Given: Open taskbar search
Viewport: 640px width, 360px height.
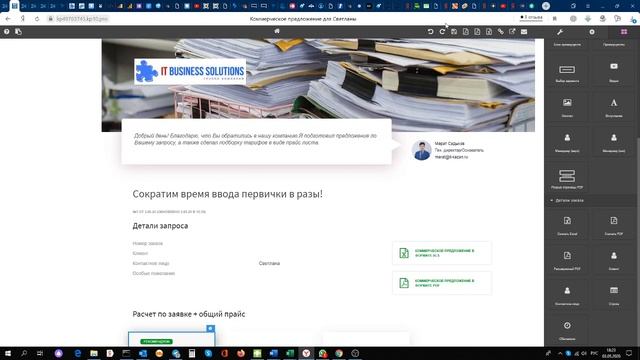Looking at the screenshot, I should [x=24, y=353].
